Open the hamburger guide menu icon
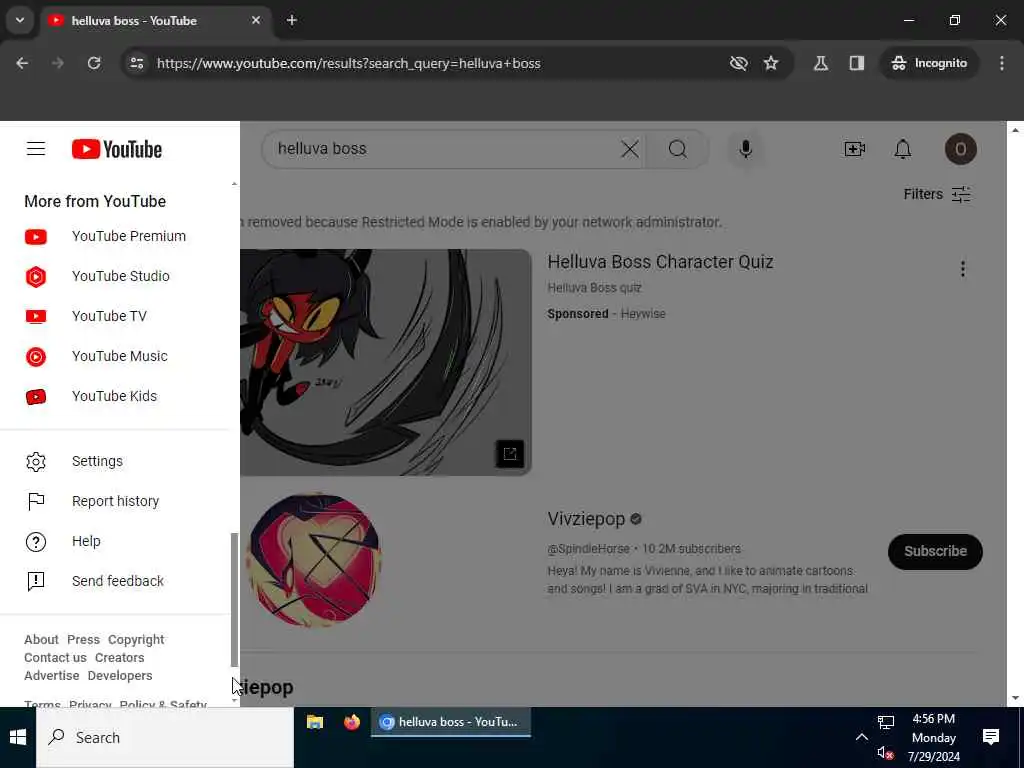The width and height of the screenshot is (1024, 768). tap(36, 149)
